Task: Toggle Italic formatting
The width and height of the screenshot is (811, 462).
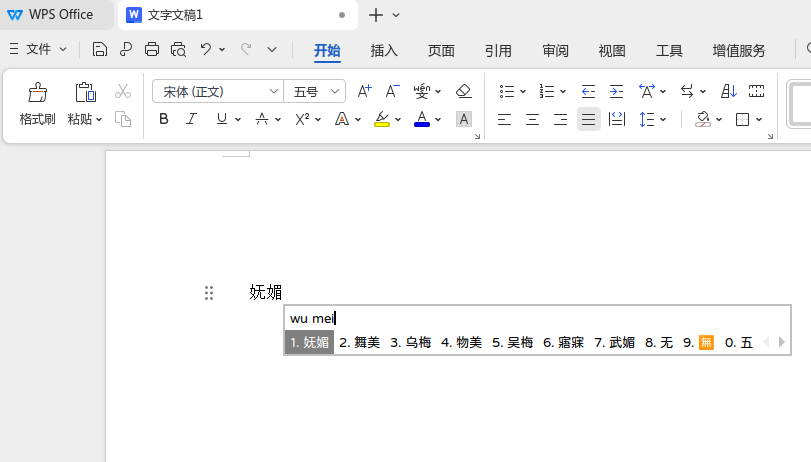Action: tap(191, 120)
